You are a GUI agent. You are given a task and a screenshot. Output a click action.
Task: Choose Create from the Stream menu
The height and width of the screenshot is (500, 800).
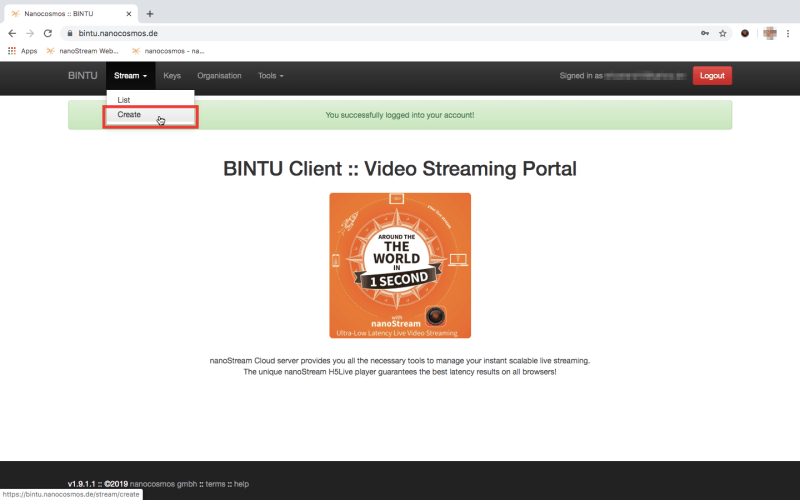tap(129, 115)
